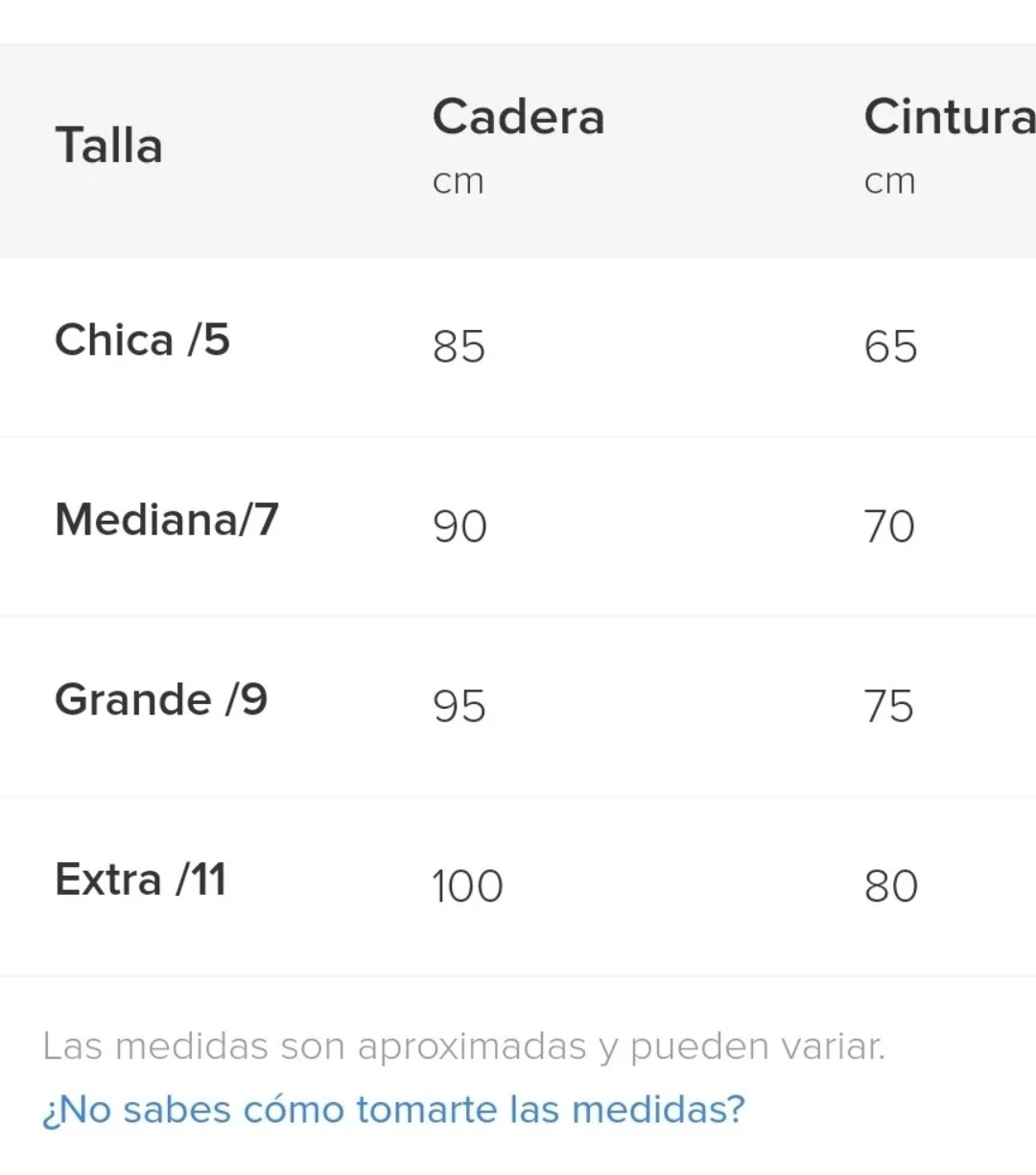Select the Chica /5 size label
Image resolution: width=1036 pixels, height=1175 pixels.
pos(143,341)
